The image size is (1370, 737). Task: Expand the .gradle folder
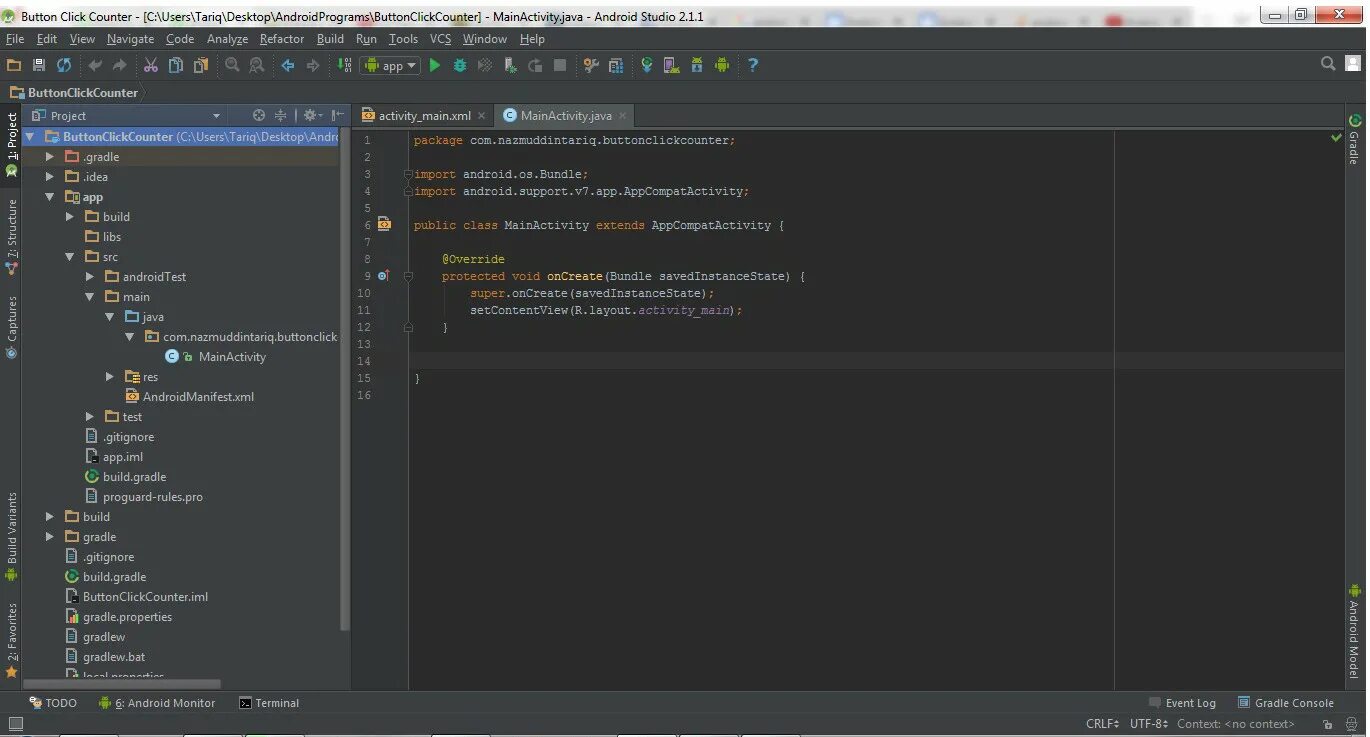click(x=50, y=157)
